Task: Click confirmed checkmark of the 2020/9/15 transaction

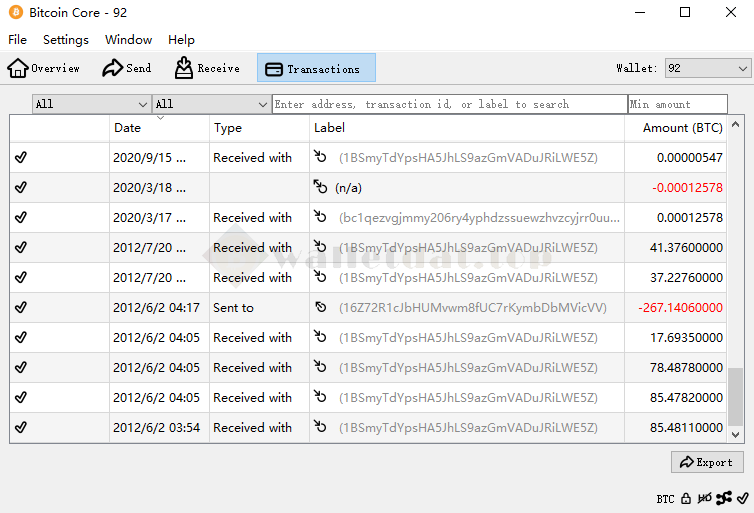Action: tap(21, 158)
